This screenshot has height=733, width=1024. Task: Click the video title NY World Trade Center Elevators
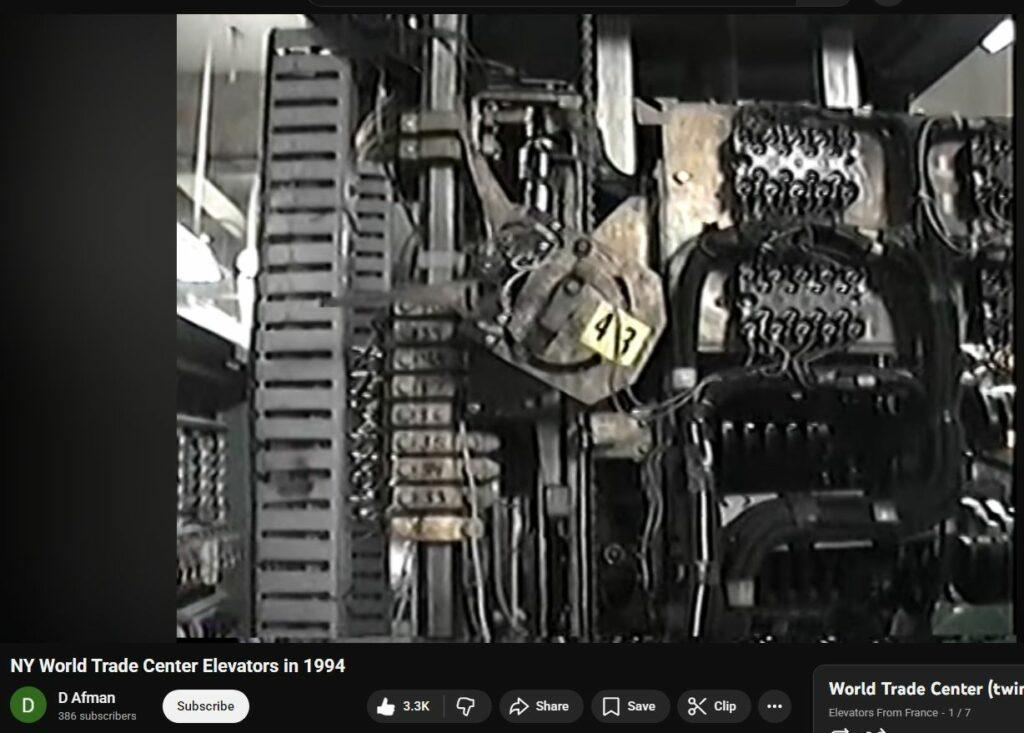(x=178, y=666)
